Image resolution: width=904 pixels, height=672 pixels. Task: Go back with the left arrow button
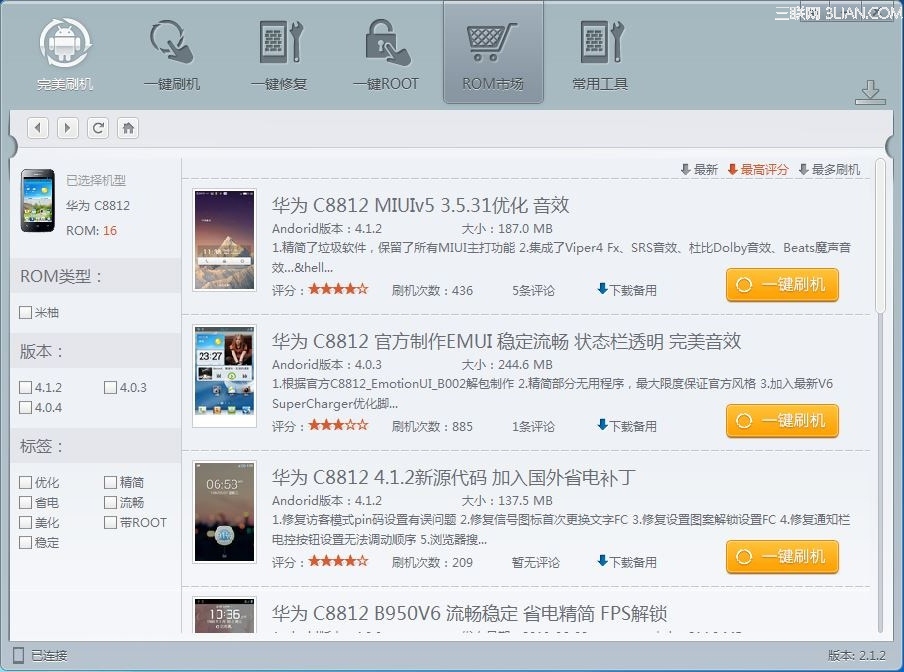(38, 127)
